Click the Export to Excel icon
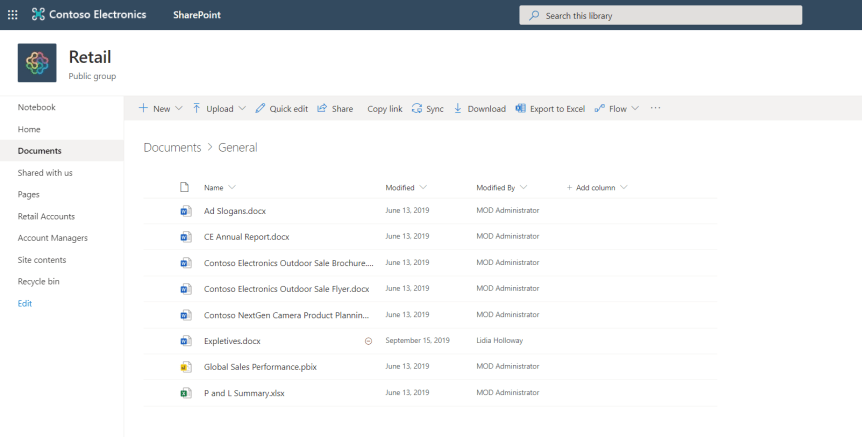This screenshot has width=862, height=437. point(520,109)
